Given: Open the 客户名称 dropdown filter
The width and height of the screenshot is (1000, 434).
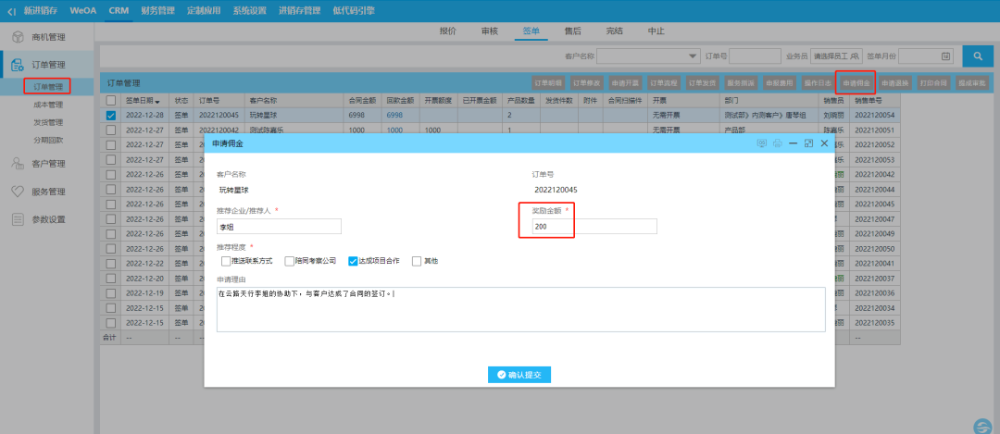Looking at the screenshot, I should 649,56.
